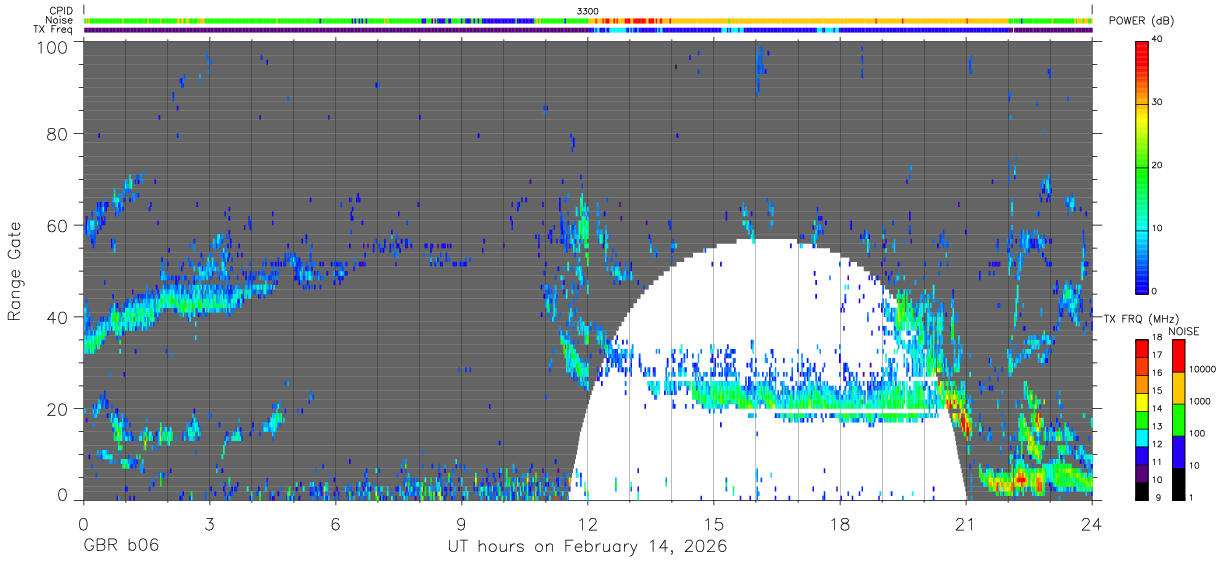The width and height of the screenshot is (1228, 567).
Task: Click y-axis tick label '40'
Action: pos(58,317)
